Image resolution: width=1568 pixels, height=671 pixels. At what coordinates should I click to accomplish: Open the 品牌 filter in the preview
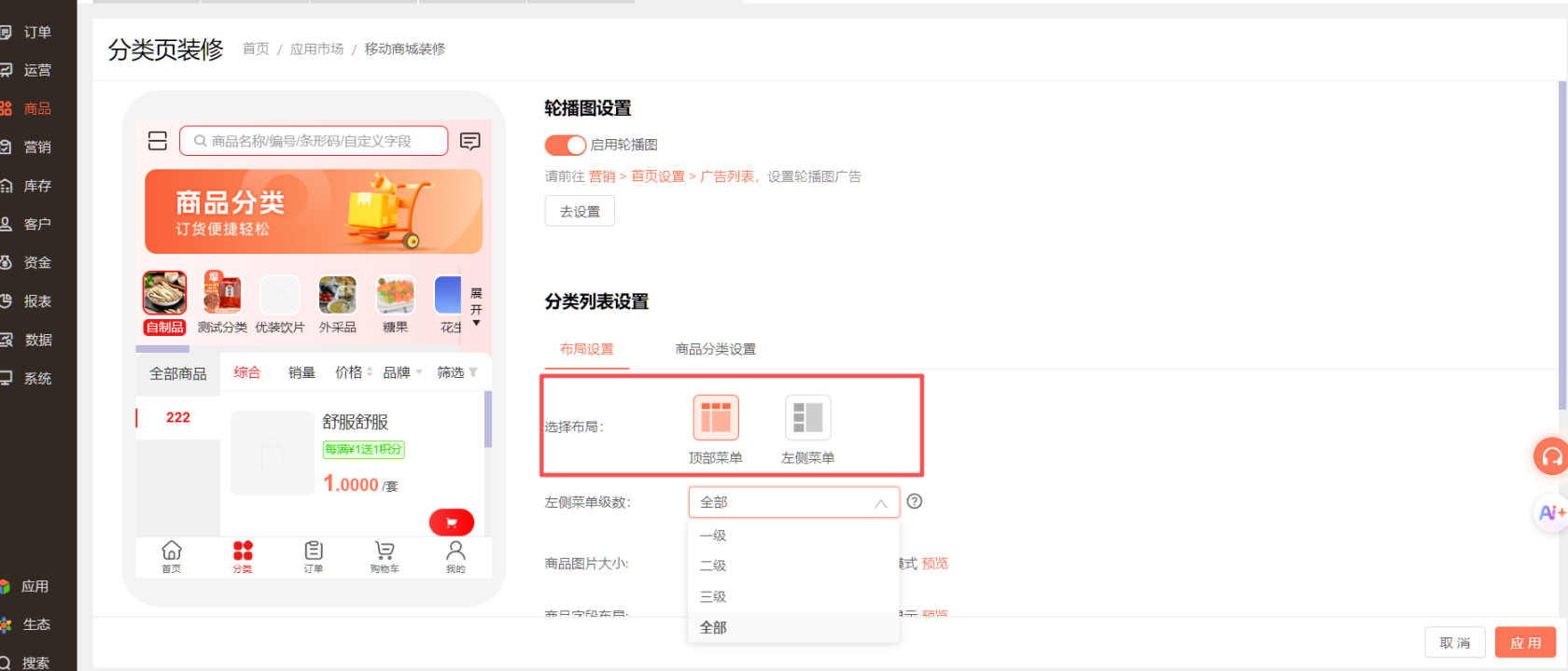[402, 372]
